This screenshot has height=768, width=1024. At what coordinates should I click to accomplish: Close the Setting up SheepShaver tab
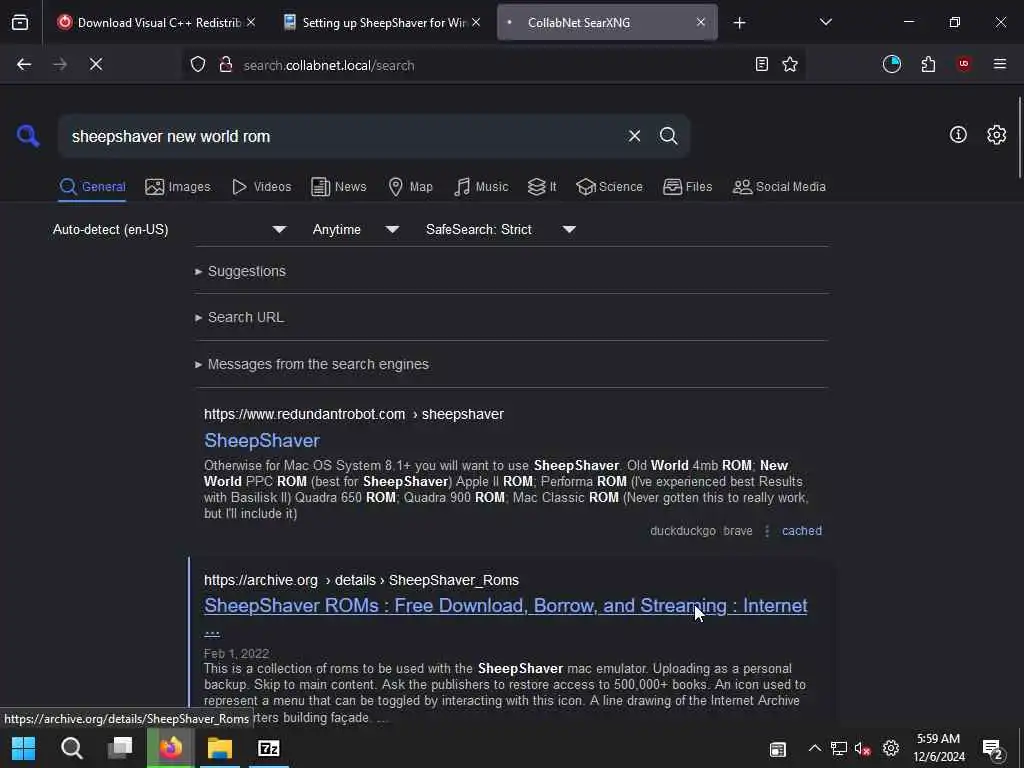click(x=476, y=22)
